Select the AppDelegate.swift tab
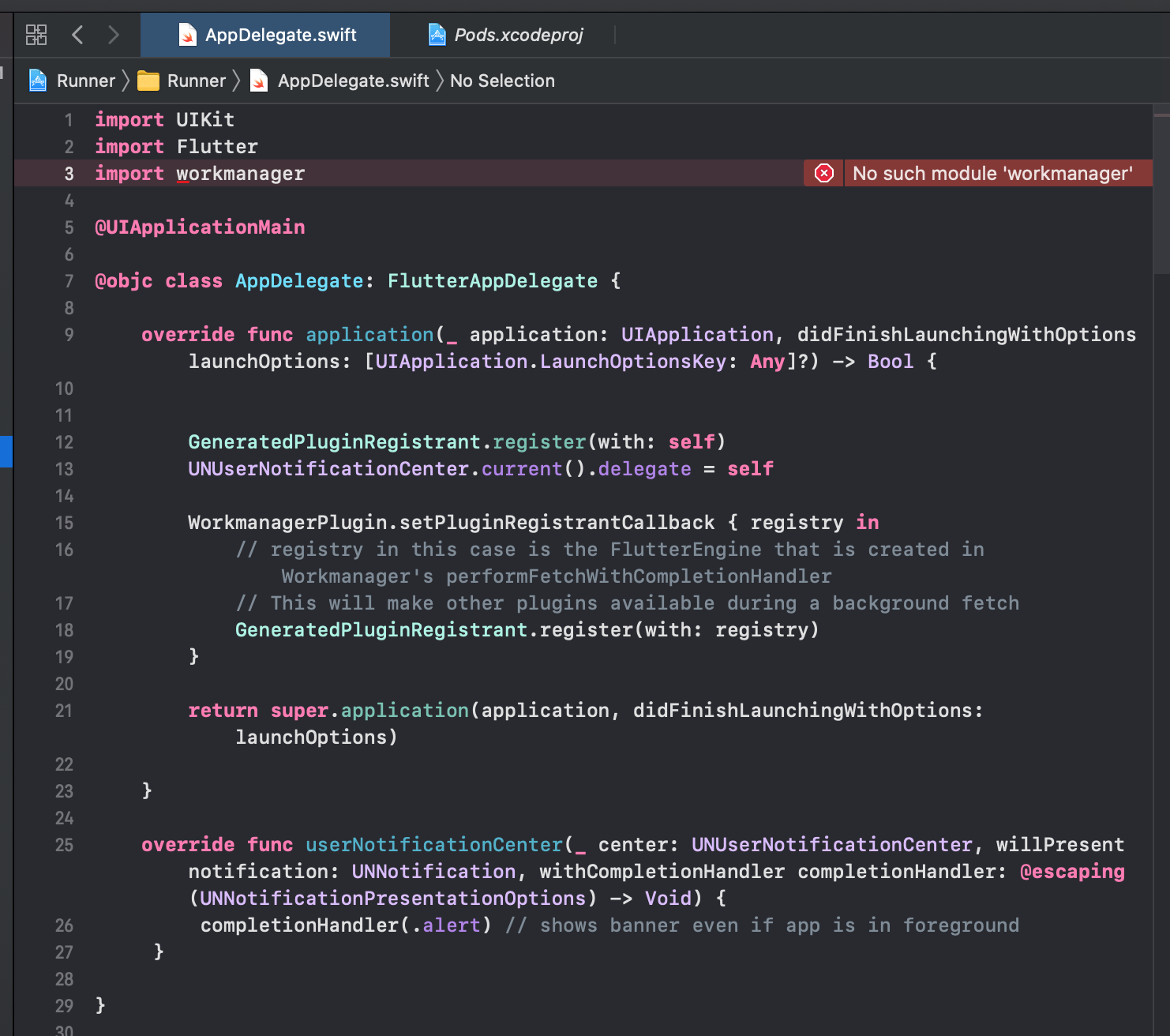Viewport: 1170px width, 1036px height. [279, 35]
